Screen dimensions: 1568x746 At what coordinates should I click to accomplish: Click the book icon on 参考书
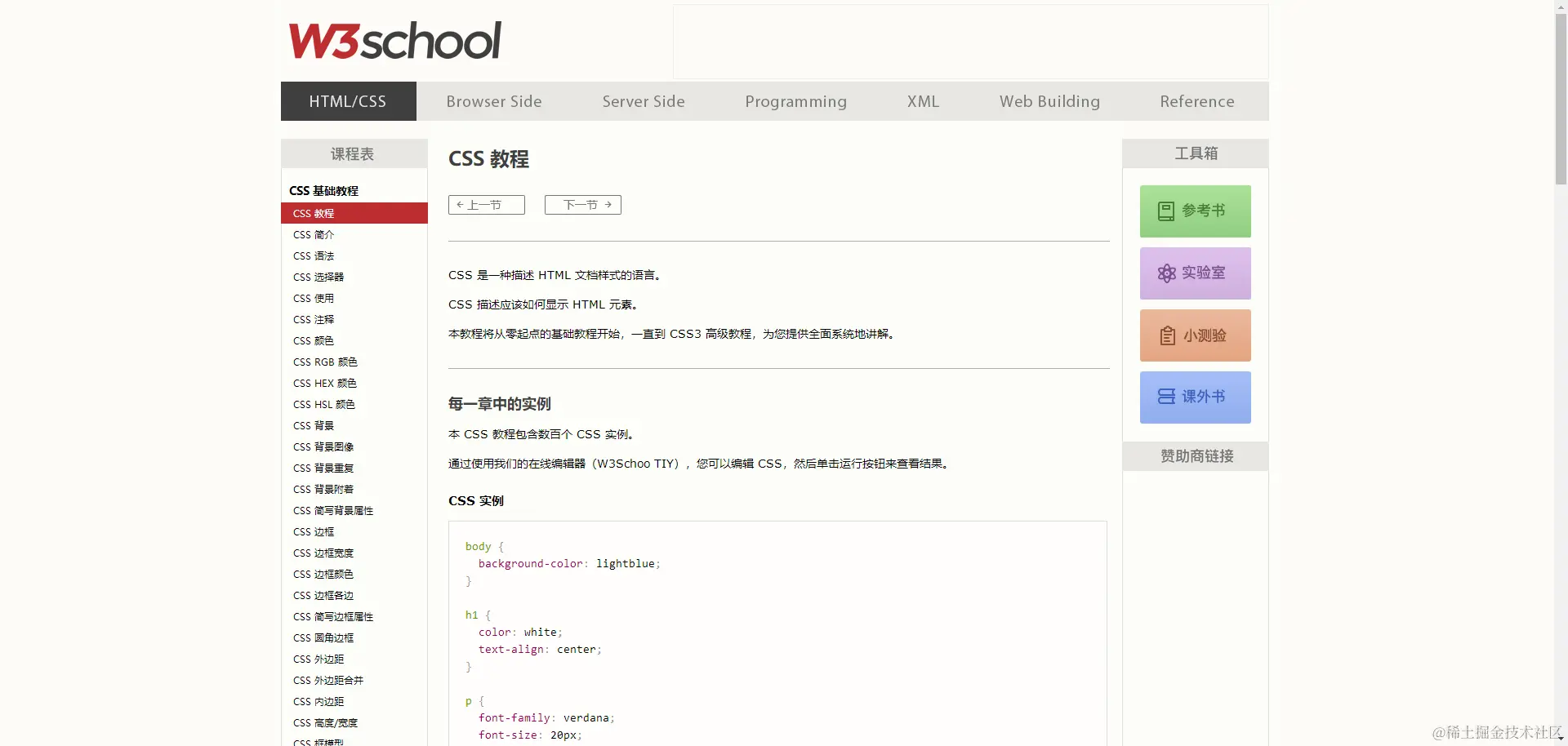click(x=1166, y=211)
